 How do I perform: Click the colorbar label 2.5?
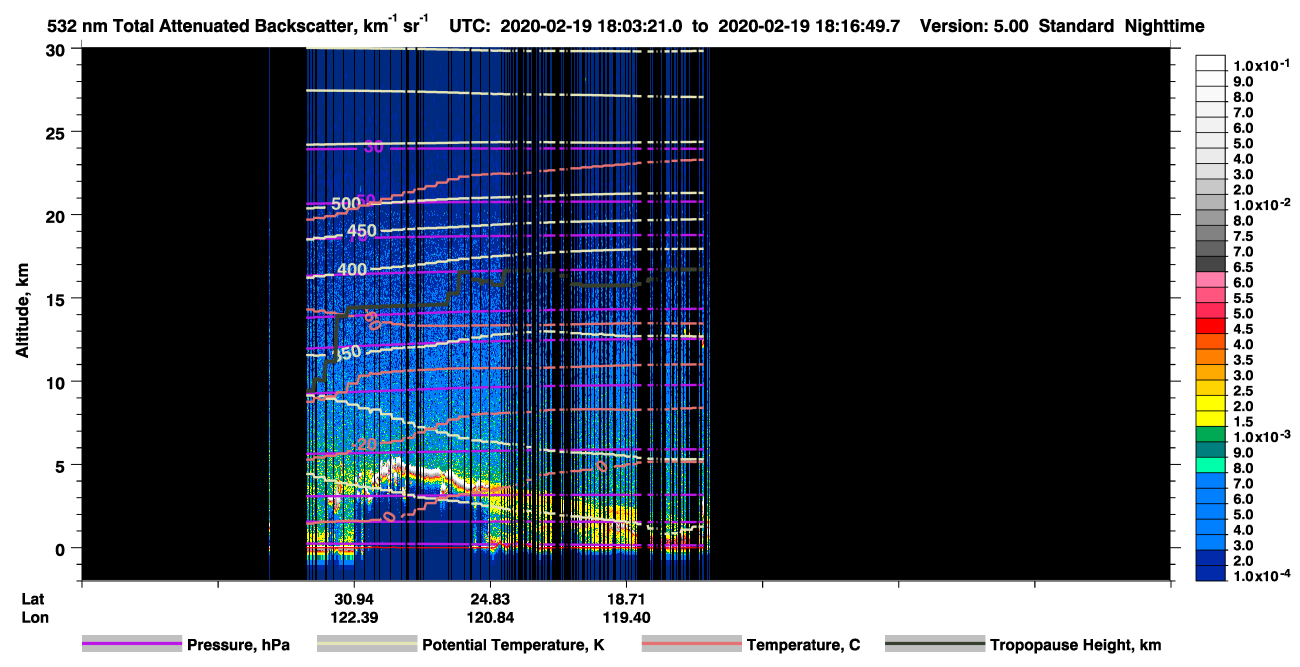point(1242,391)
